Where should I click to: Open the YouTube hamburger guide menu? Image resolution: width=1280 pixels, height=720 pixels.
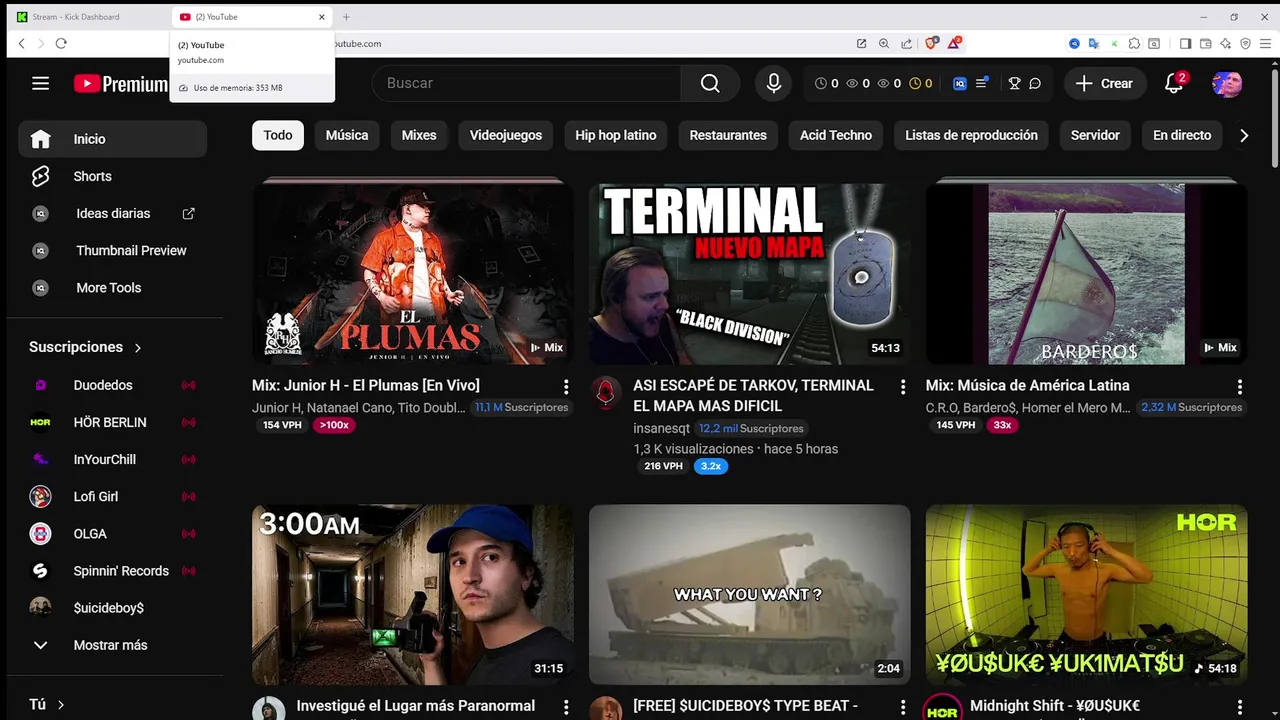40,84
